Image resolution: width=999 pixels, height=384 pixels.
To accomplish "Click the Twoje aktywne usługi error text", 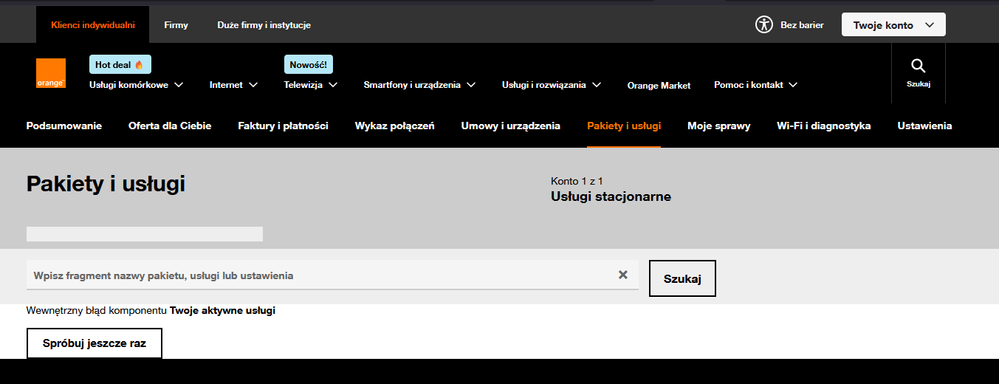I will (222, 311).
